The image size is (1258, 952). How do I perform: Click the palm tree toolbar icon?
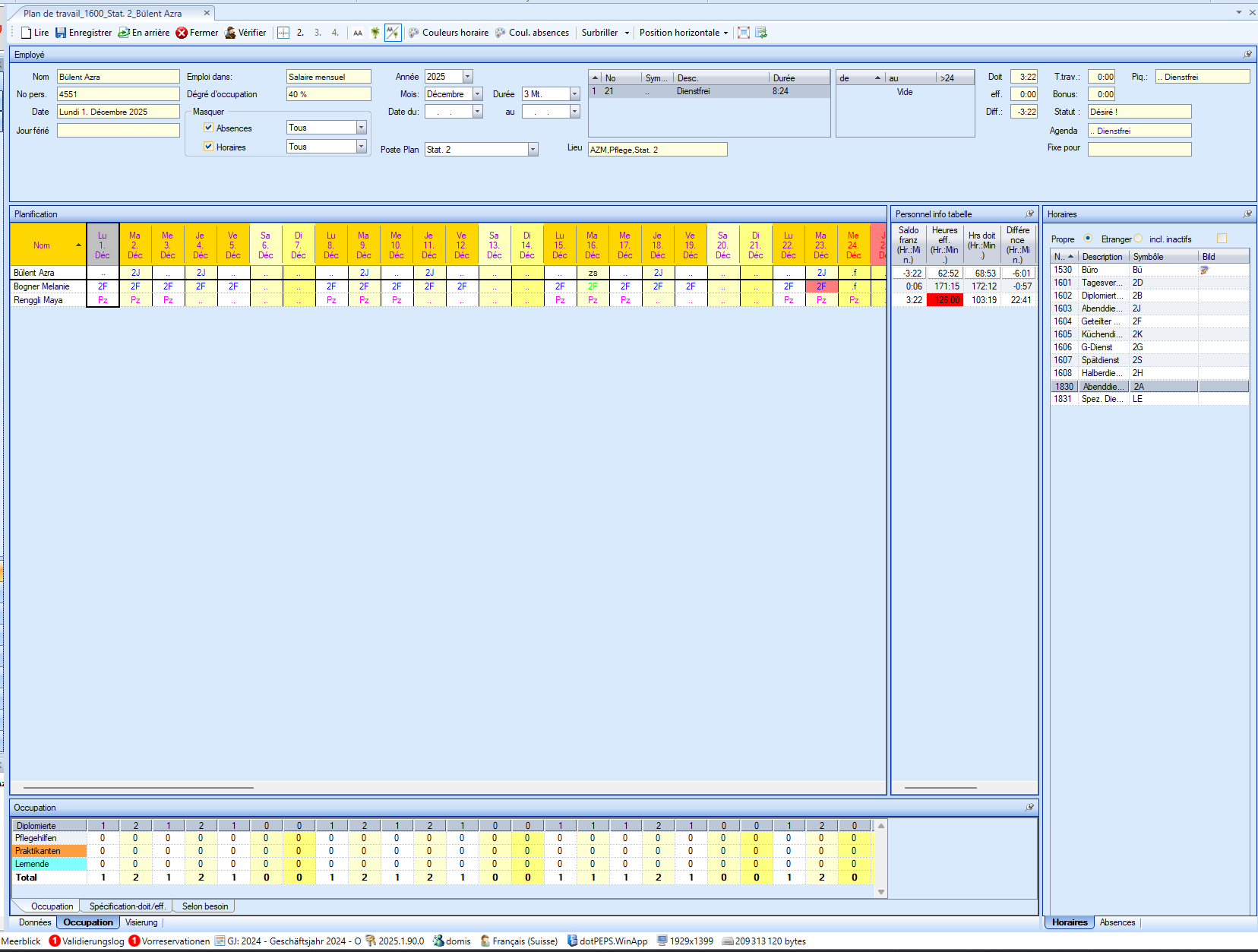(x=375, y=33)
